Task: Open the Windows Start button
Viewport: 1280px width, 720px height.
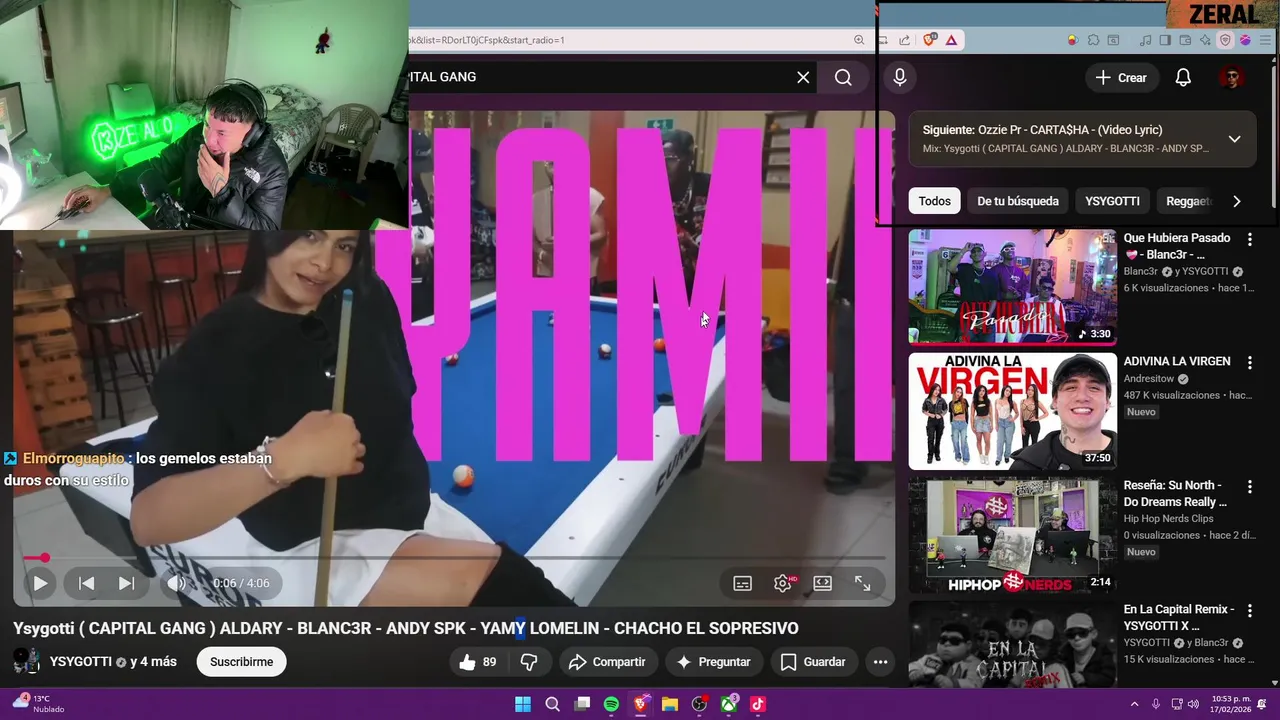Action: point(523,704)
